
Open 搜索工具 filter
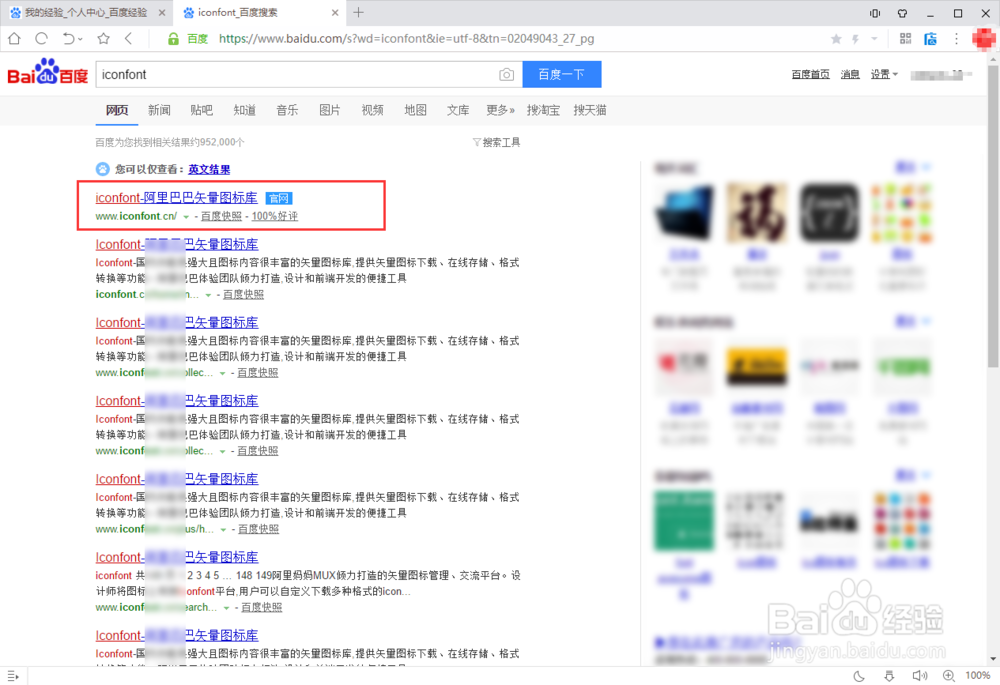(x=496, y=142)
